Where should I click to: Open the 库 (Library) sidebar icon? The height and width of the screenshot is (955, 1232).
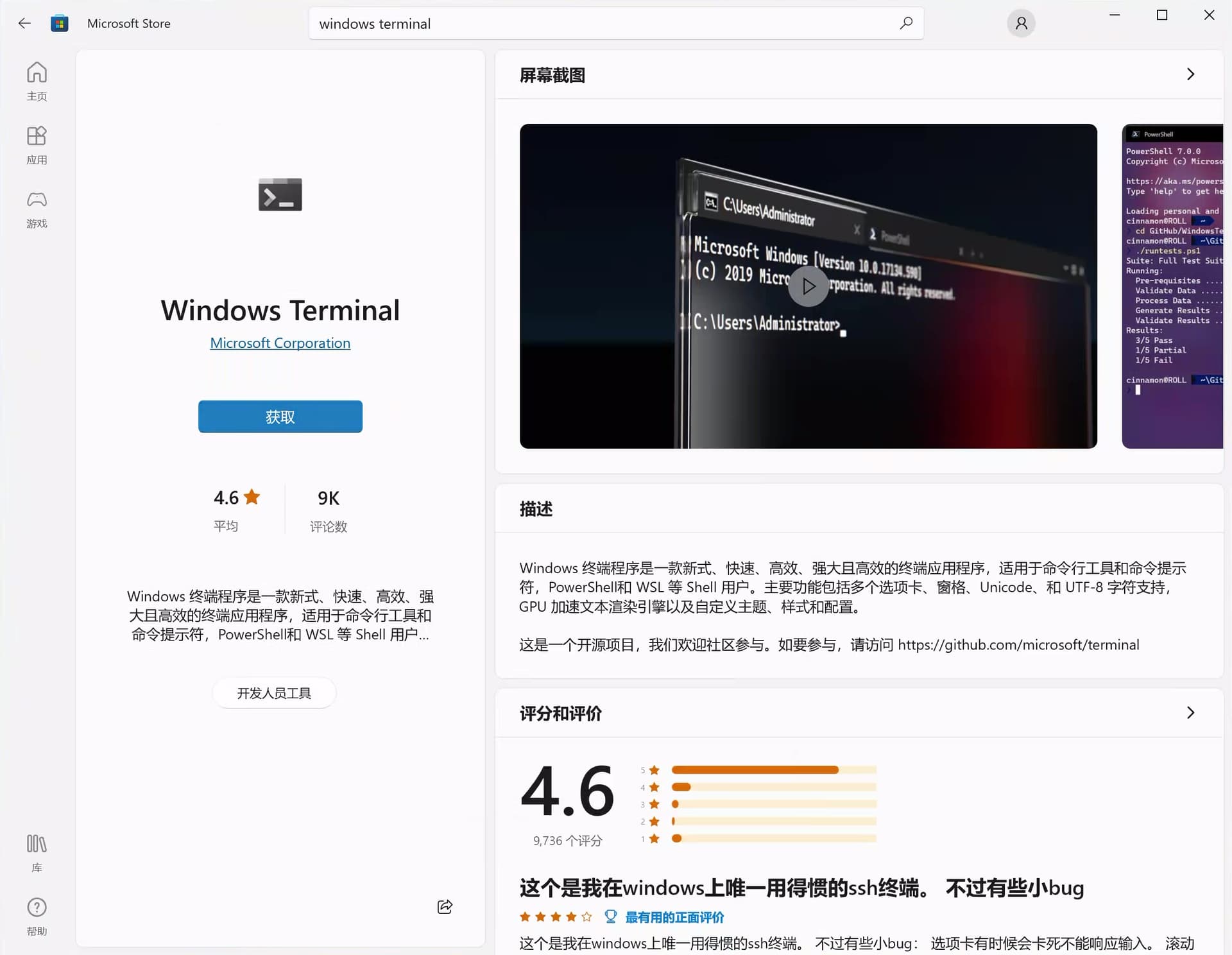(37, 852)
